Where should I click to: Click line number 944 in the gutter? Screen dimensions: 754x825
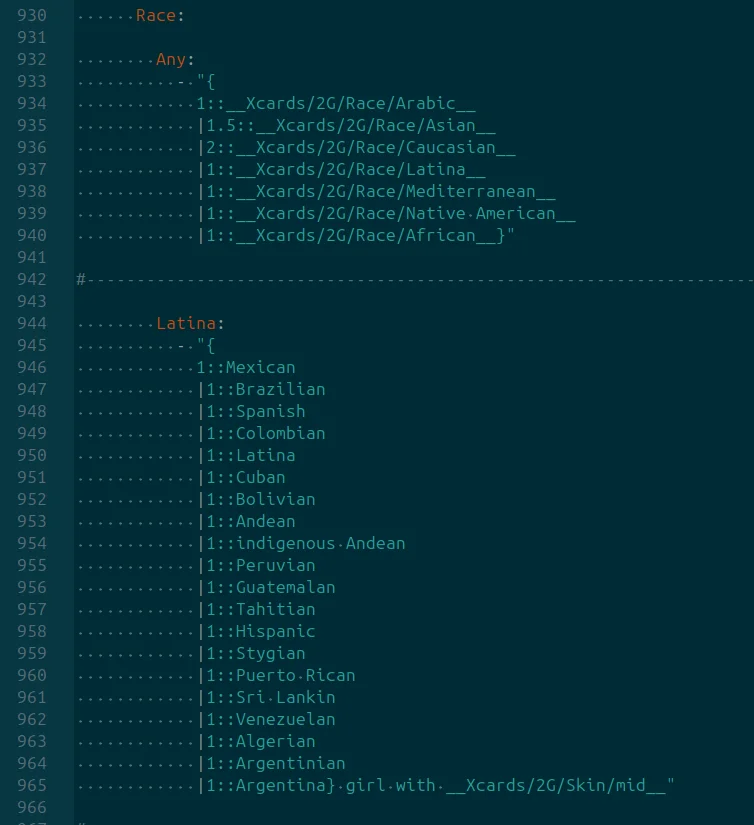pyautogui.click(x=32, y=324)
